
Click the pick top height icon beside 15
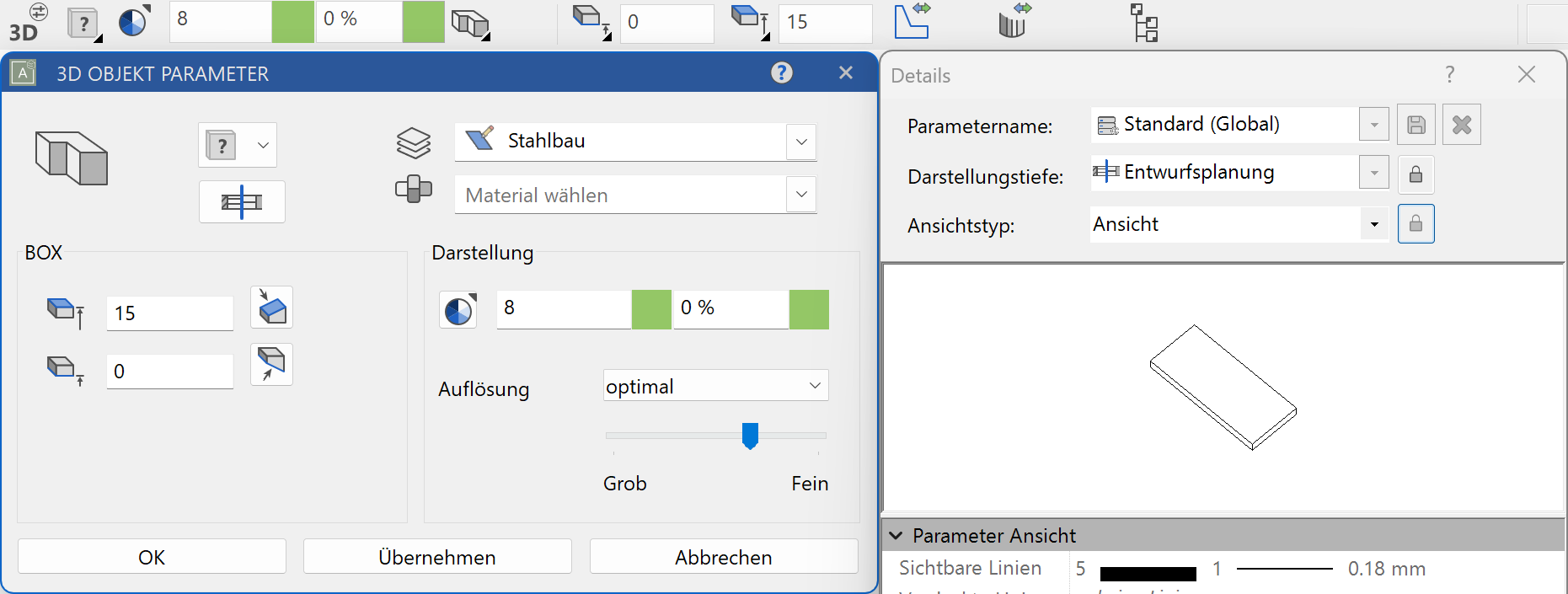click(x=271, y=308)
